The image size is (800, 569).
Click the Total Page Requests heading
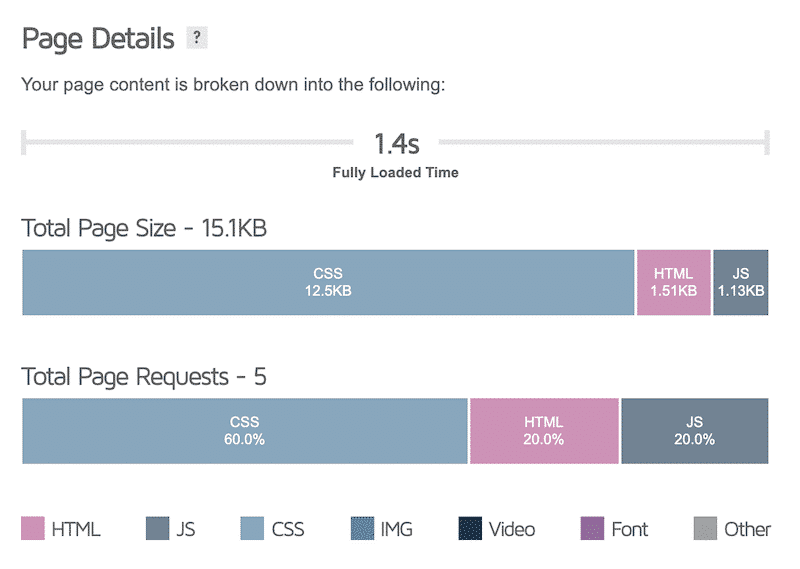tap(144, 377)
